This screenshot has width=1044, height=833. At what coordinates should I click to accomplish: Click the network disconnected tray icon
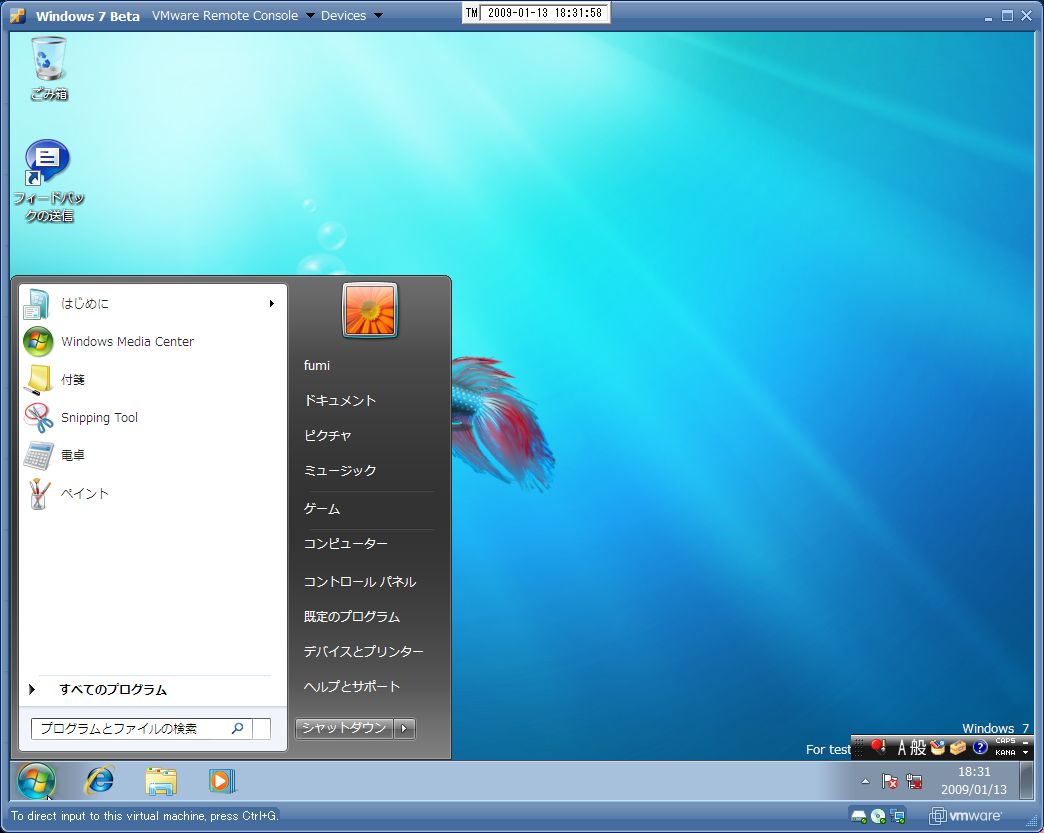[x=914, y=781]
